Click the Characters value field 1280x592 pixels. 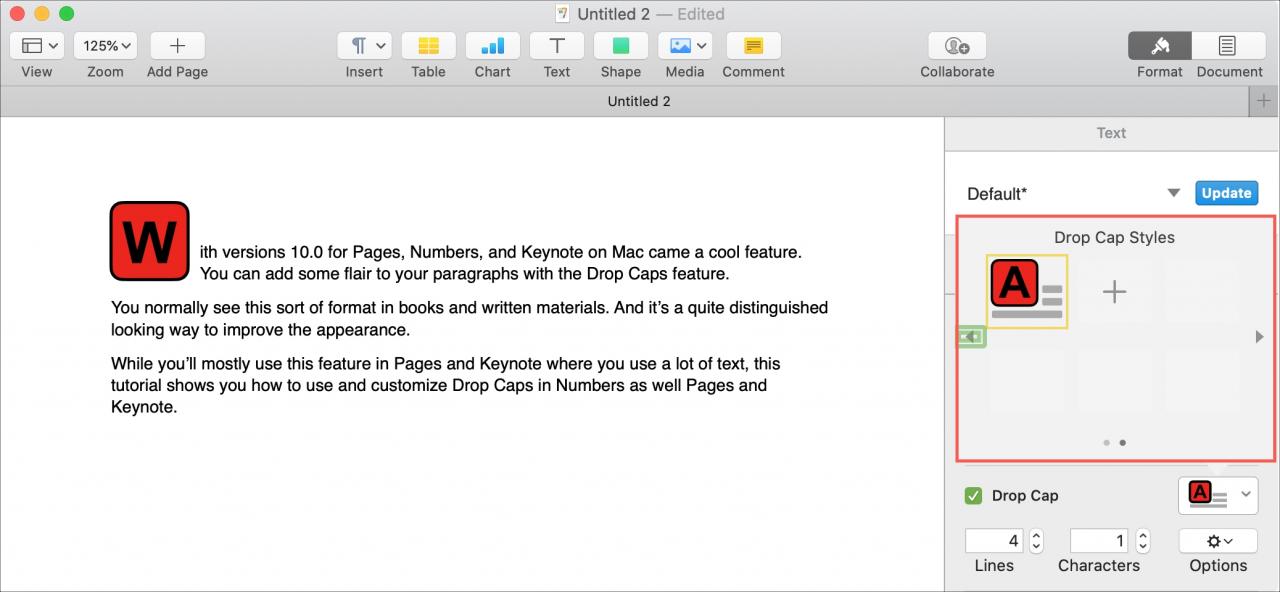(1099, 541)
